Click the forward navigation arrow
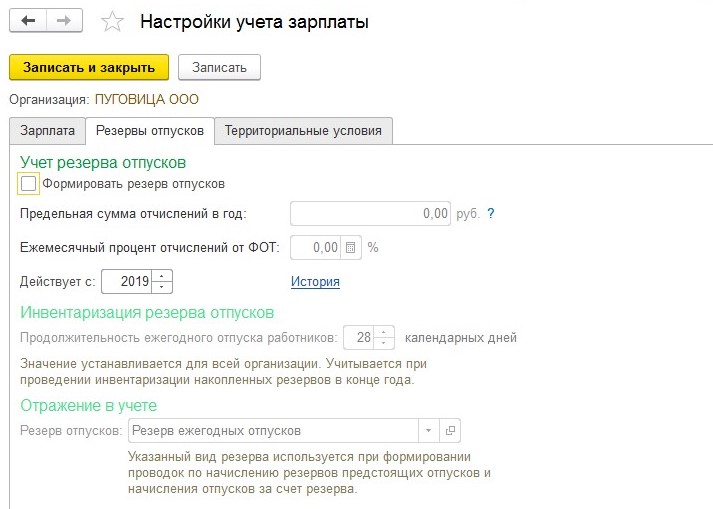The width and height of the screenshot is (713, 509). pos(63,21)
